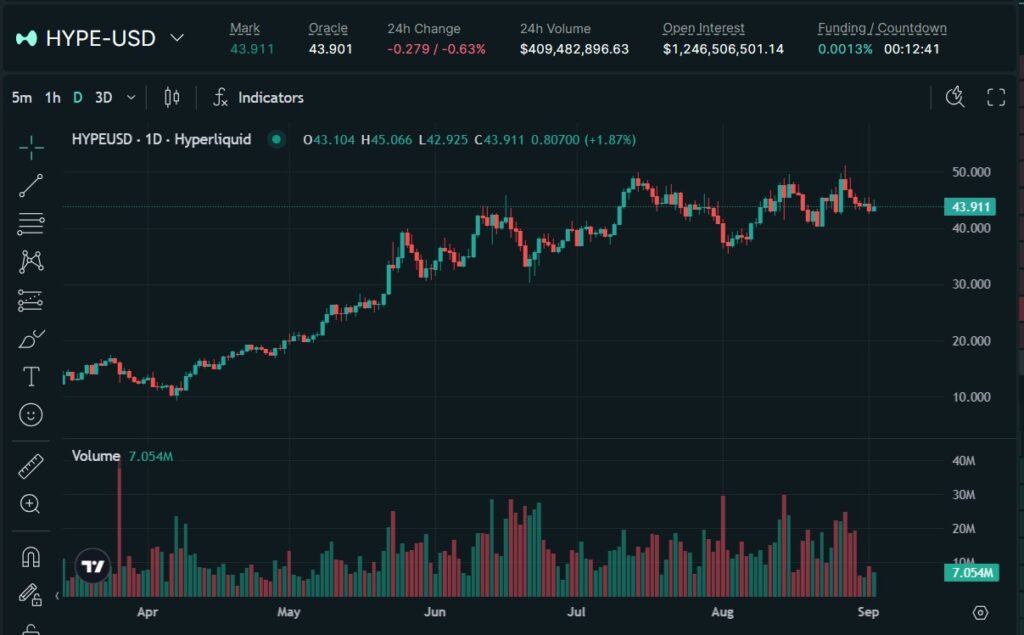Toggle the lock-all-drawings pencil icon

(x=30, y=594)
